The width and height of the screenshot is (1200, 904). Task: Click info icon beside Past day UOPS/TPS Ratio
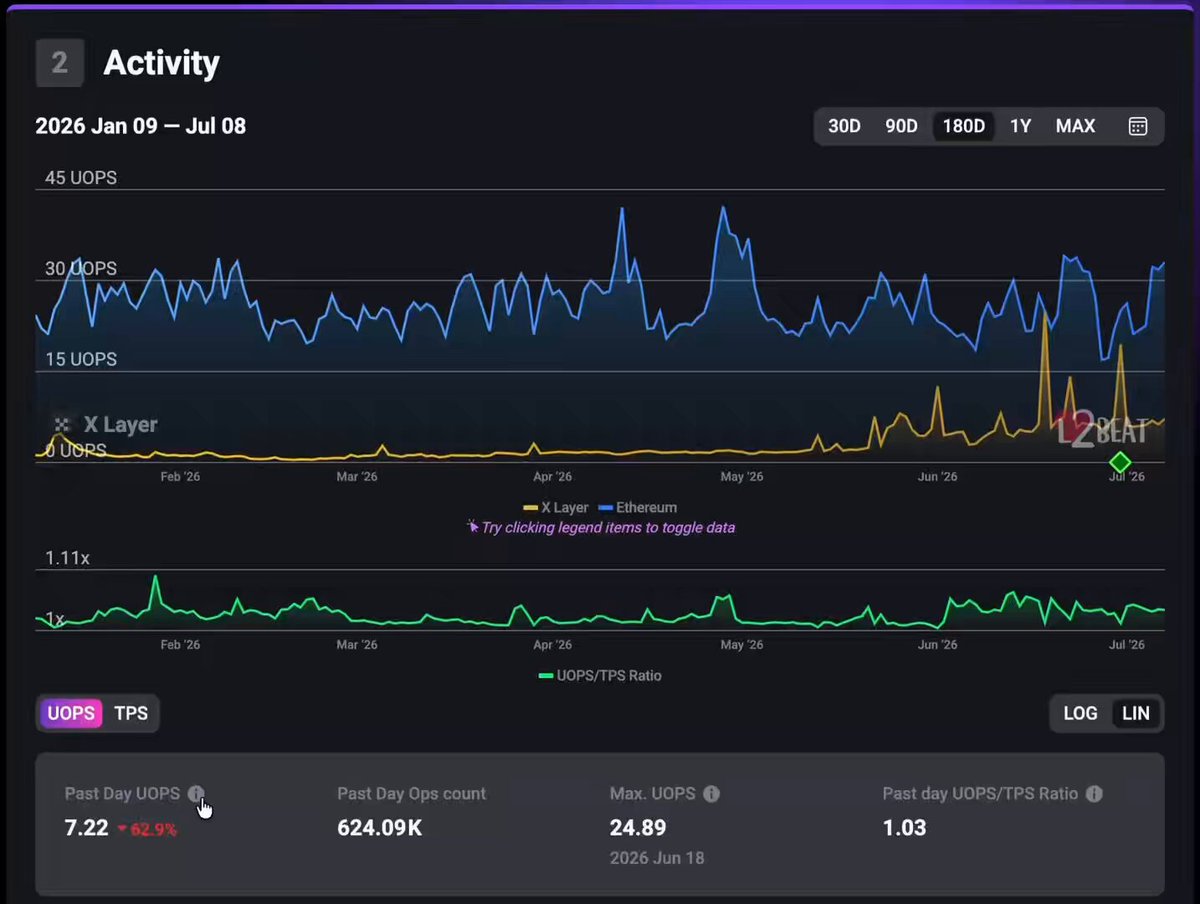click(1094, 794)
